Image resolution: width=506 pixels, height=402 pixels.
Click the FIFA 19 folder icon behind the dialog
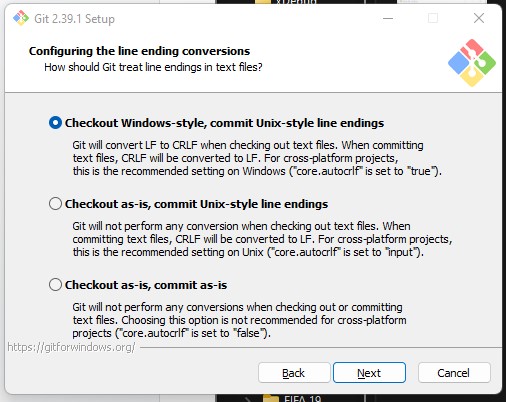click(x=271, y=398)
